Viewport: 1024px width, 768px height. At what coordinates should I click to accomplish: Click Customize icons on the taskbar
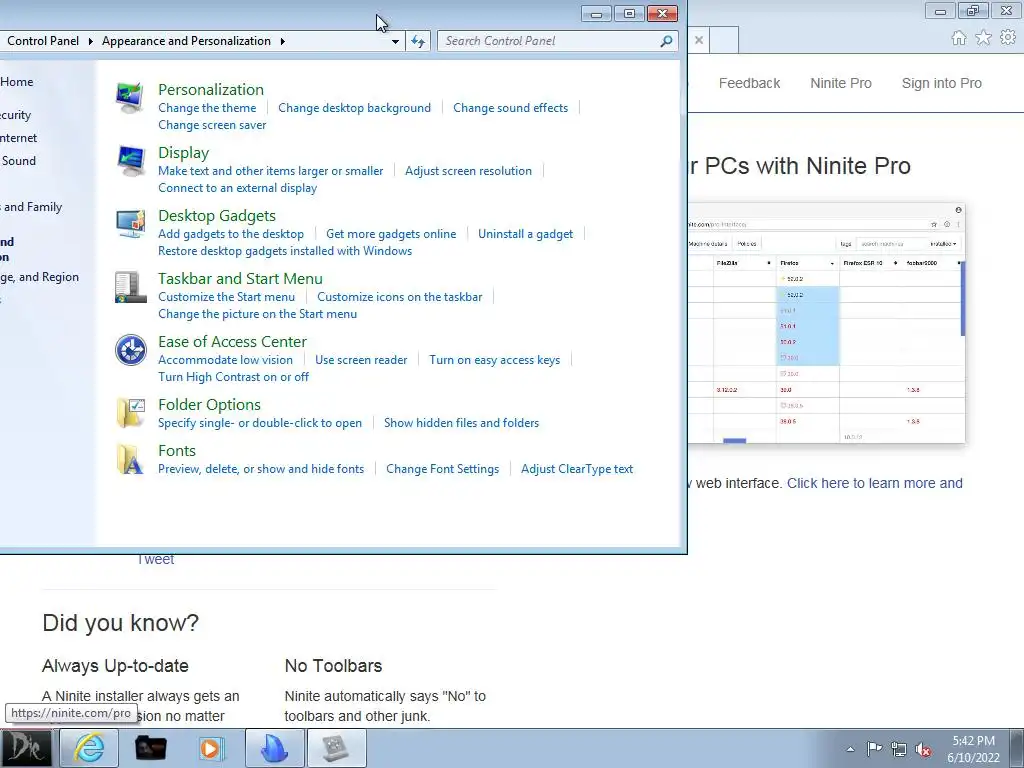(x=400, y=297)
